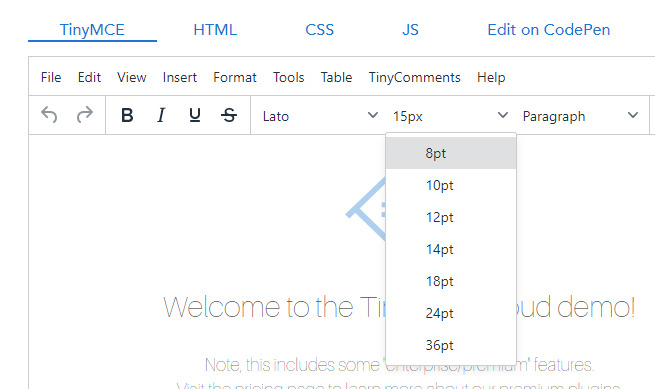
Task: Switch to the TinyMCE tab
Action: [x=92, y=30]
